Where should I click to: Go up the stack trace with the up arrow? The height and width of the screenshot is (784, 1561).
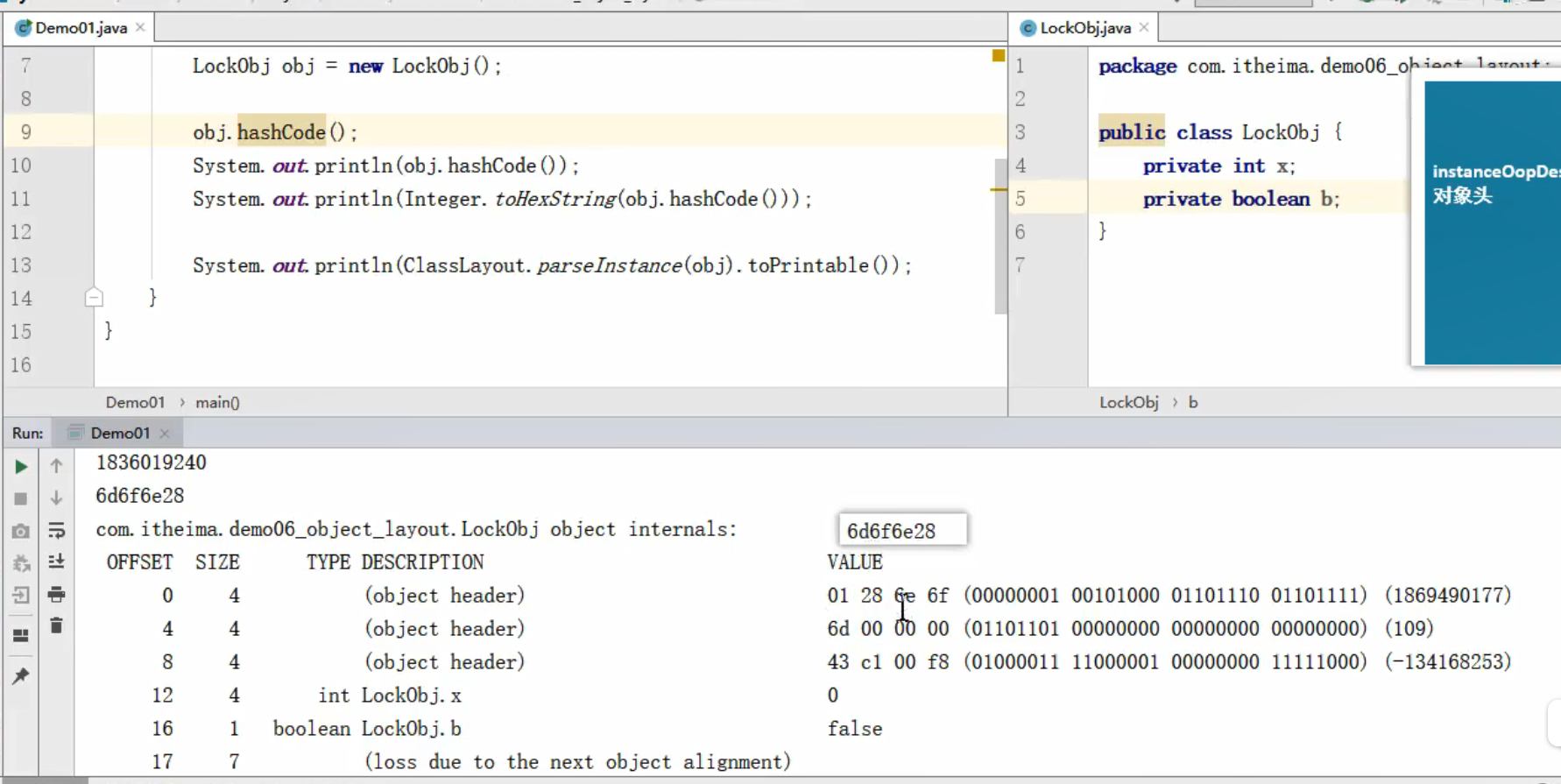[56, 465]
